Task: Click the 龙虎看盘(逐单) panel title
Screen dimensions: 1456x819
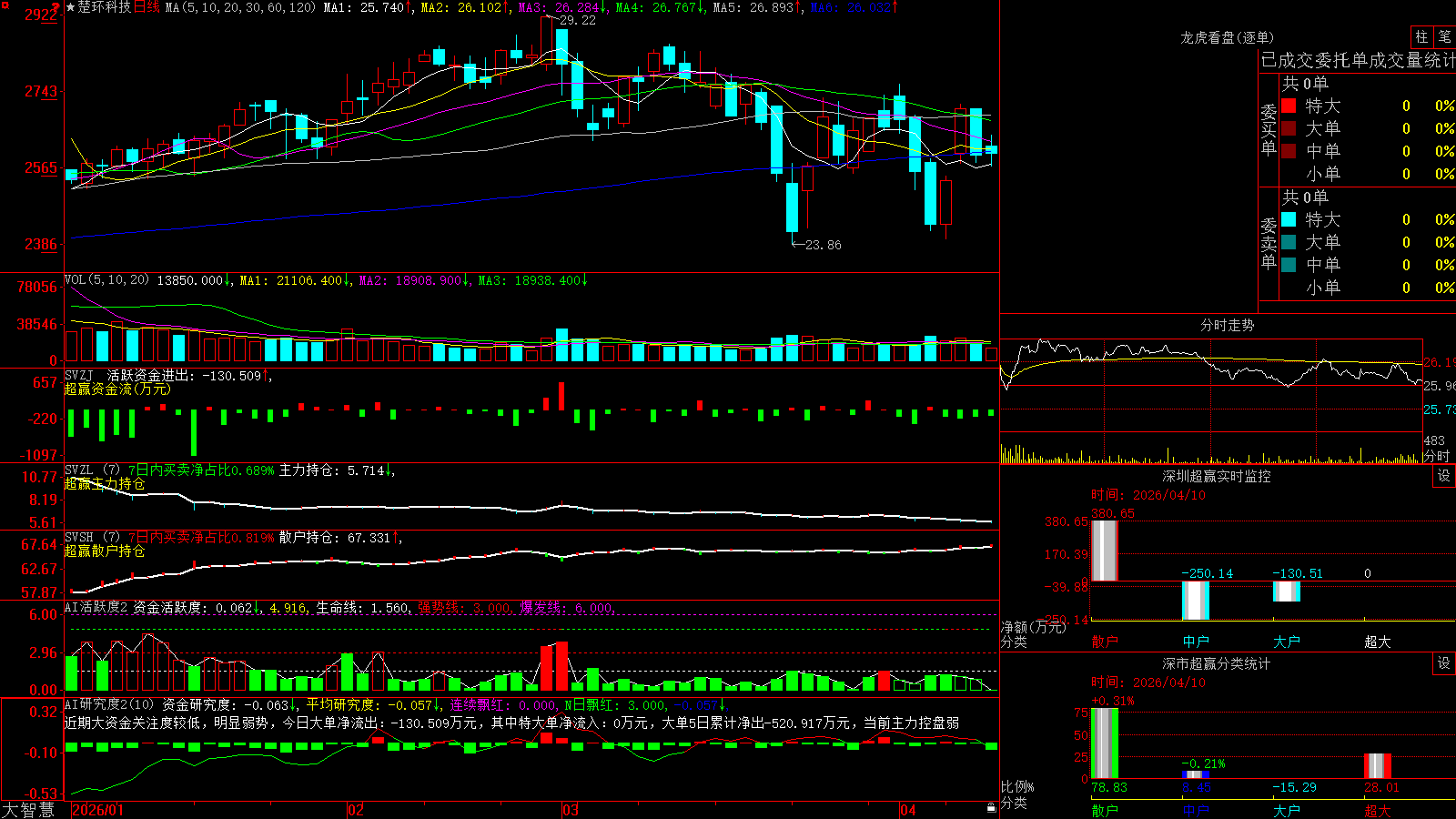Action: pos(1227,37)
